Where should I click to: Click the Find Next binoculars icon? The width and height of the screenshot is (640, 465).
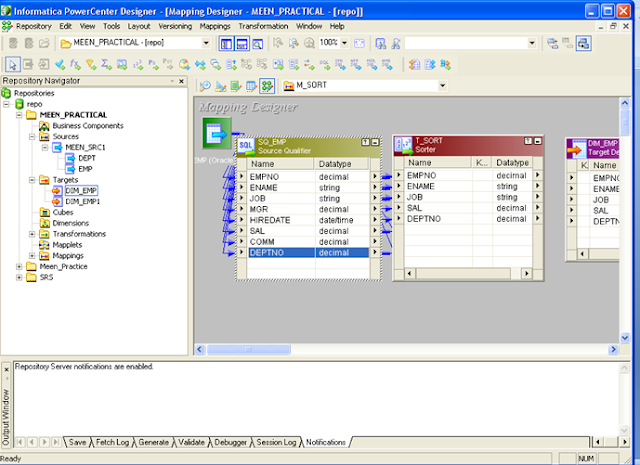pos(396,43)
